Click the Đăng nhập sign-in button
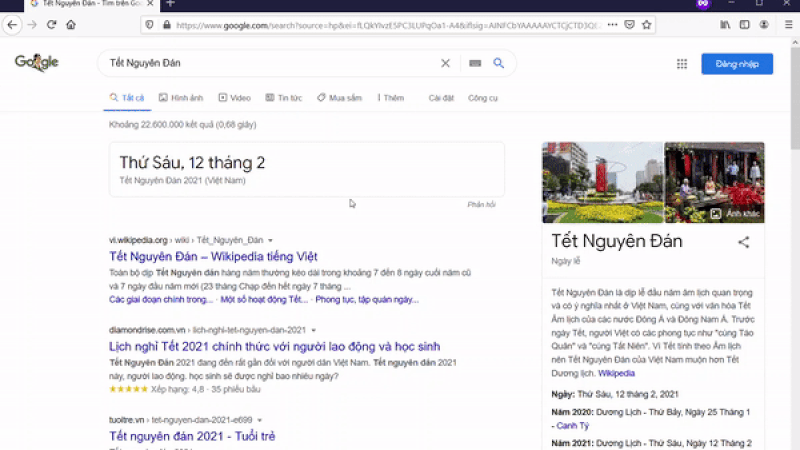The image size is (800, 450). click(x=737, y=64)
